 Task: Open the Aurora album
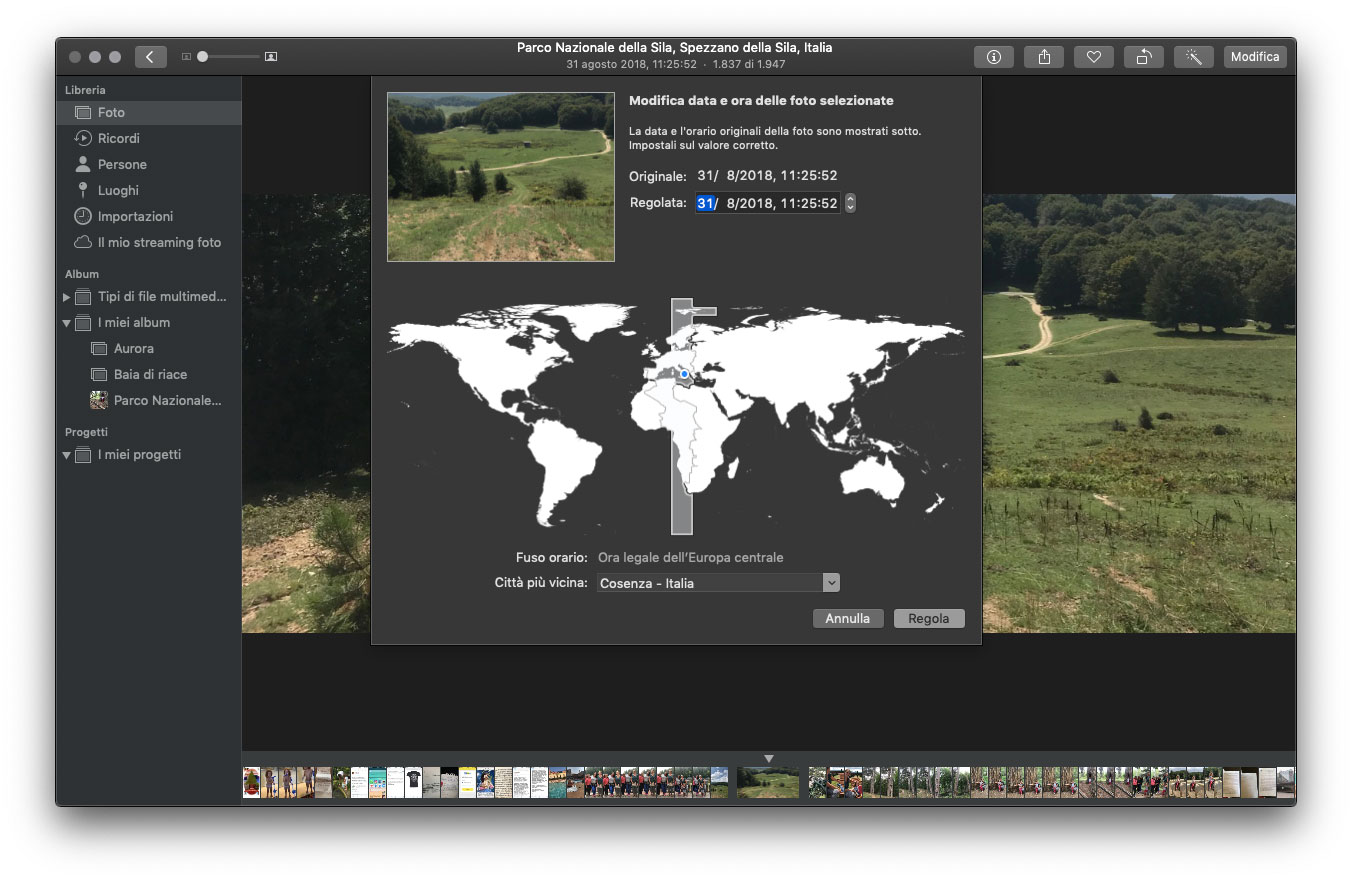(133, 349)
